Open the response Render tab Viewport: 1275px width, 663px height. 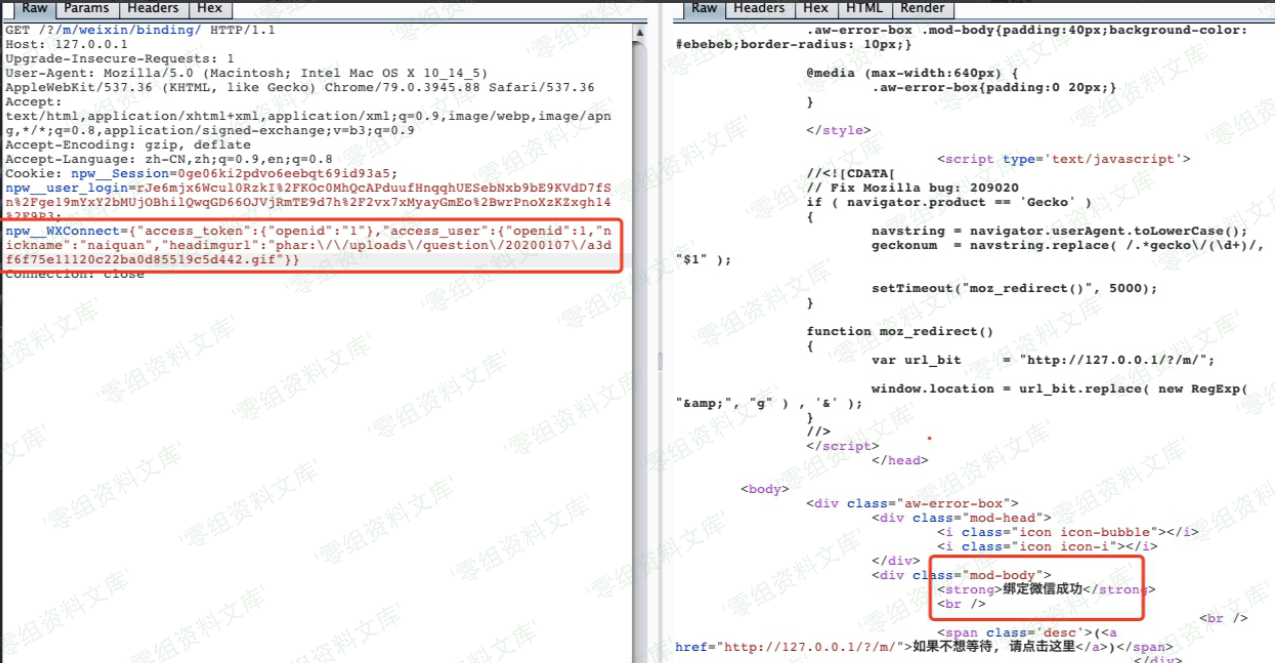[x=922, y=8]
